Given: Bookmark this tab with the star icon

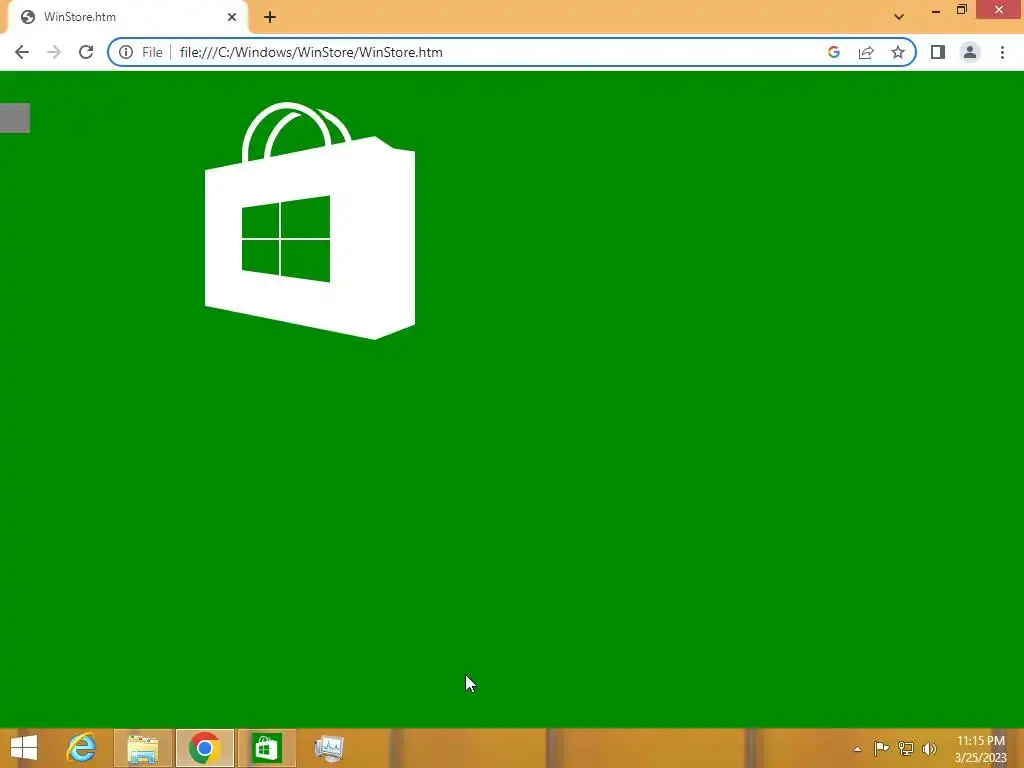Looking at the screenshot, I should (898, 52).
